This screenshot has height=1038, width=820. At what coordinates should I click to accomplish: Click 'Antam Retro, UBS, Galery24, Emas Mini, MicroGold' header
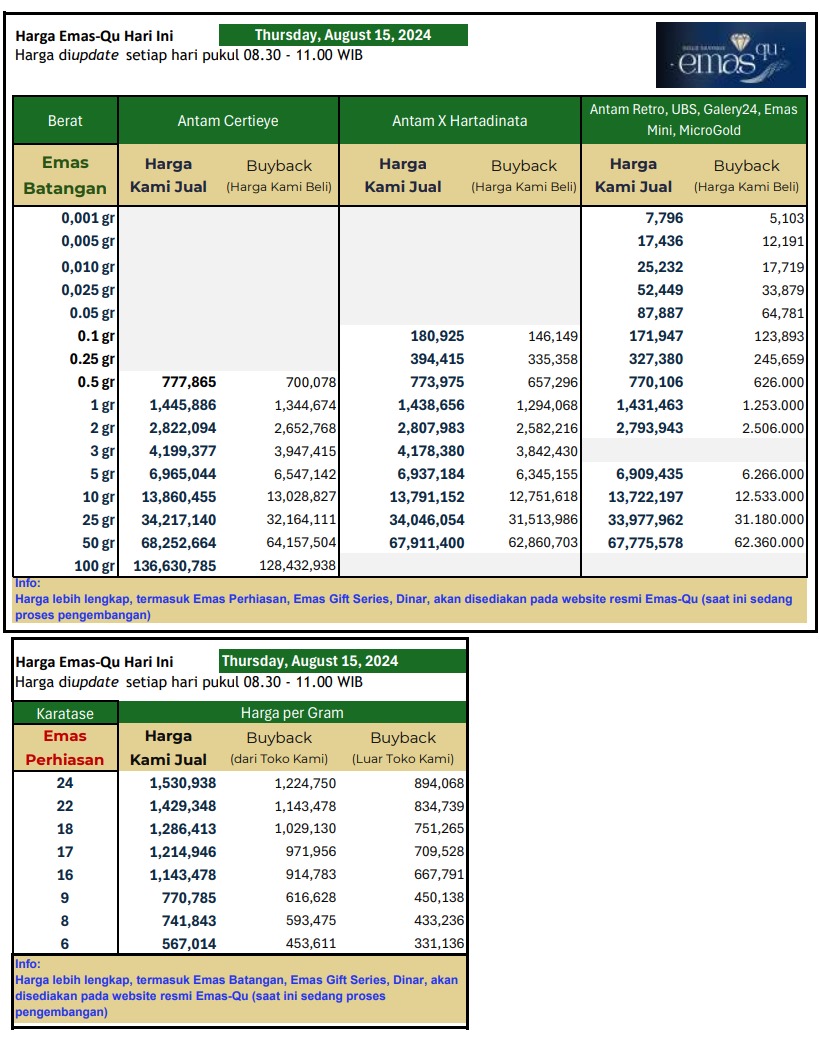tap(694, 120)
